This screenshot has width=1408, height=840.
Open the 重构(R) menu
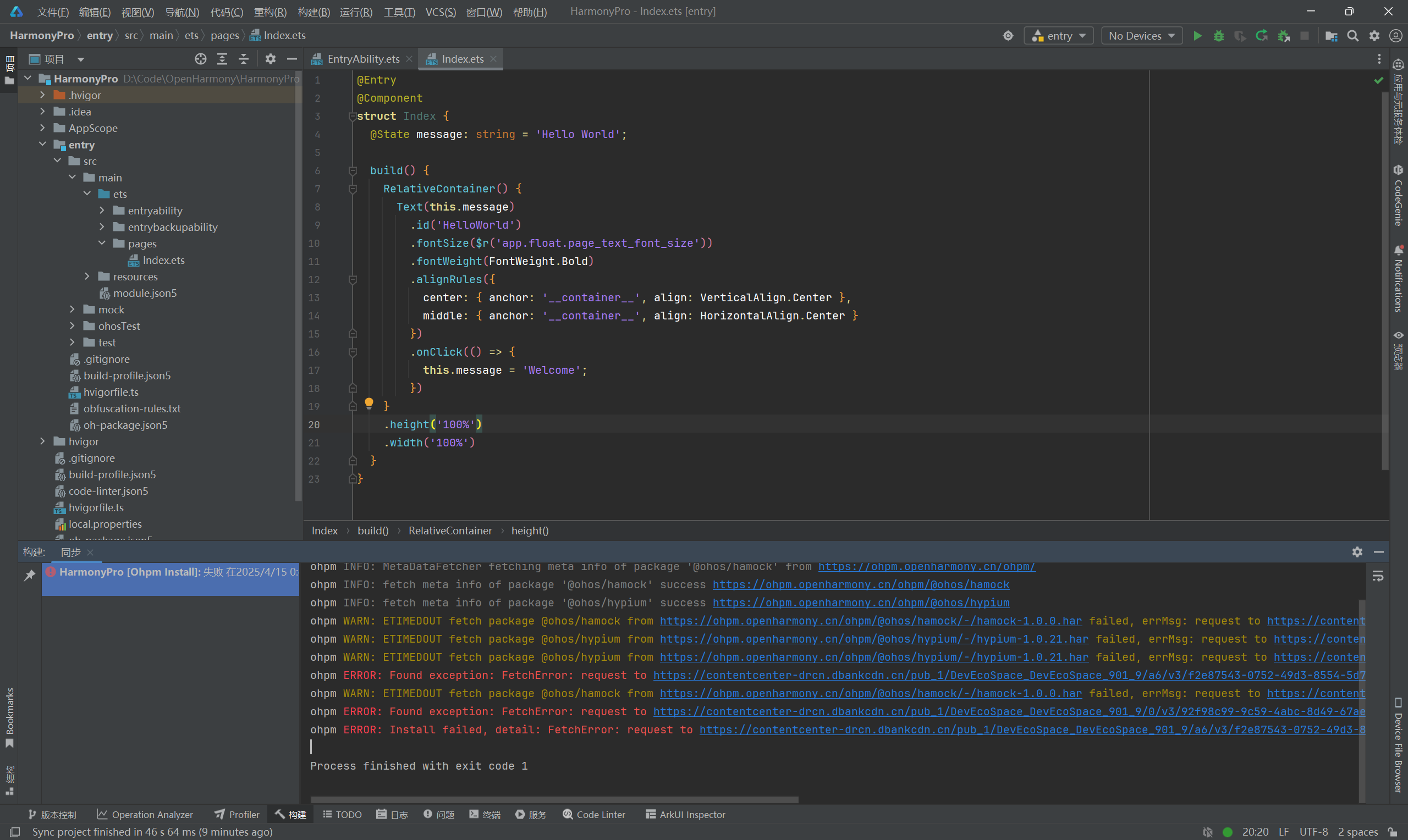[269, 12]
